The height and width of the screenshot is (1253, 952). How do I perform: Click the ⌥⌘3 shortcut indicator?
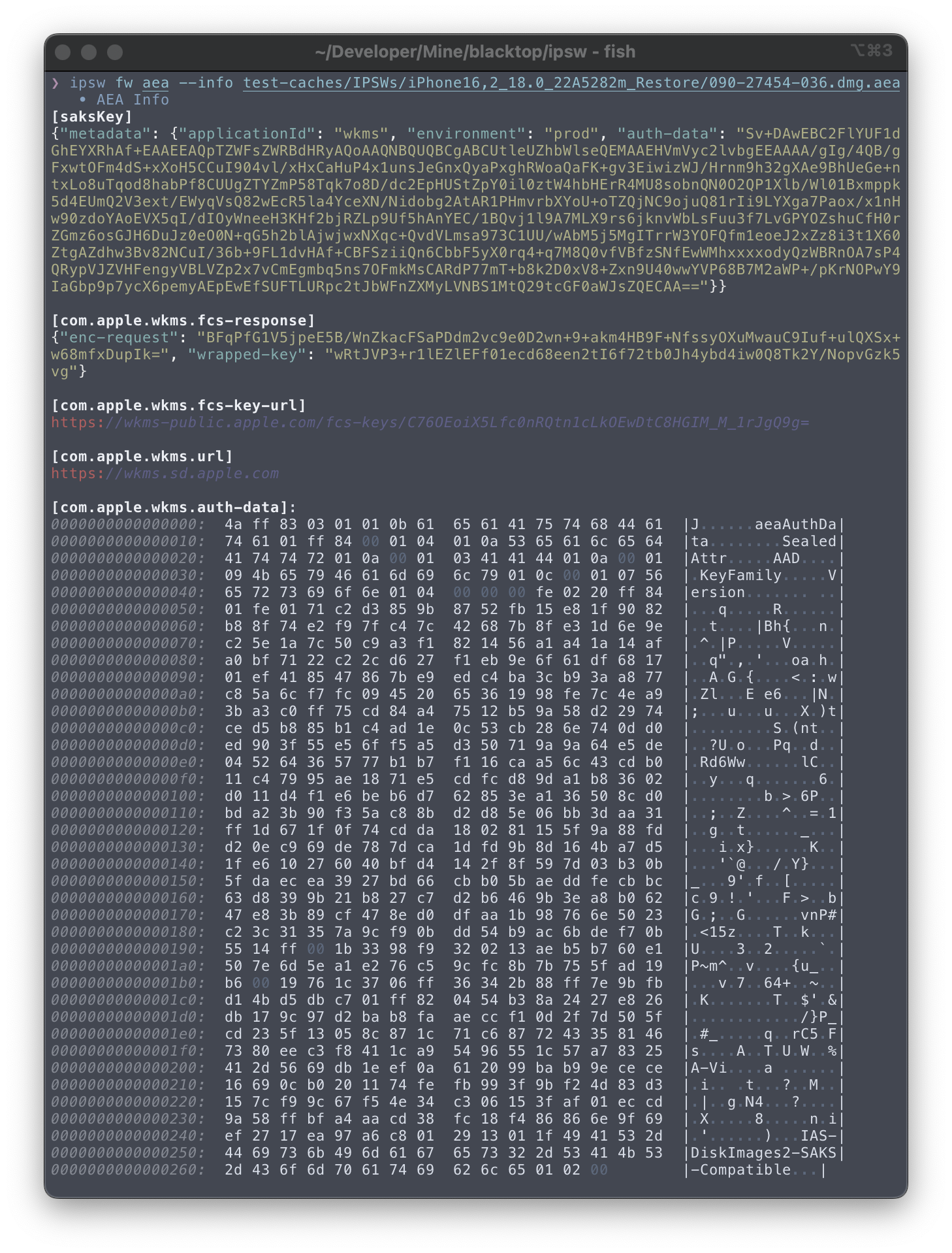pyautogui.click(x=871, y=50)
